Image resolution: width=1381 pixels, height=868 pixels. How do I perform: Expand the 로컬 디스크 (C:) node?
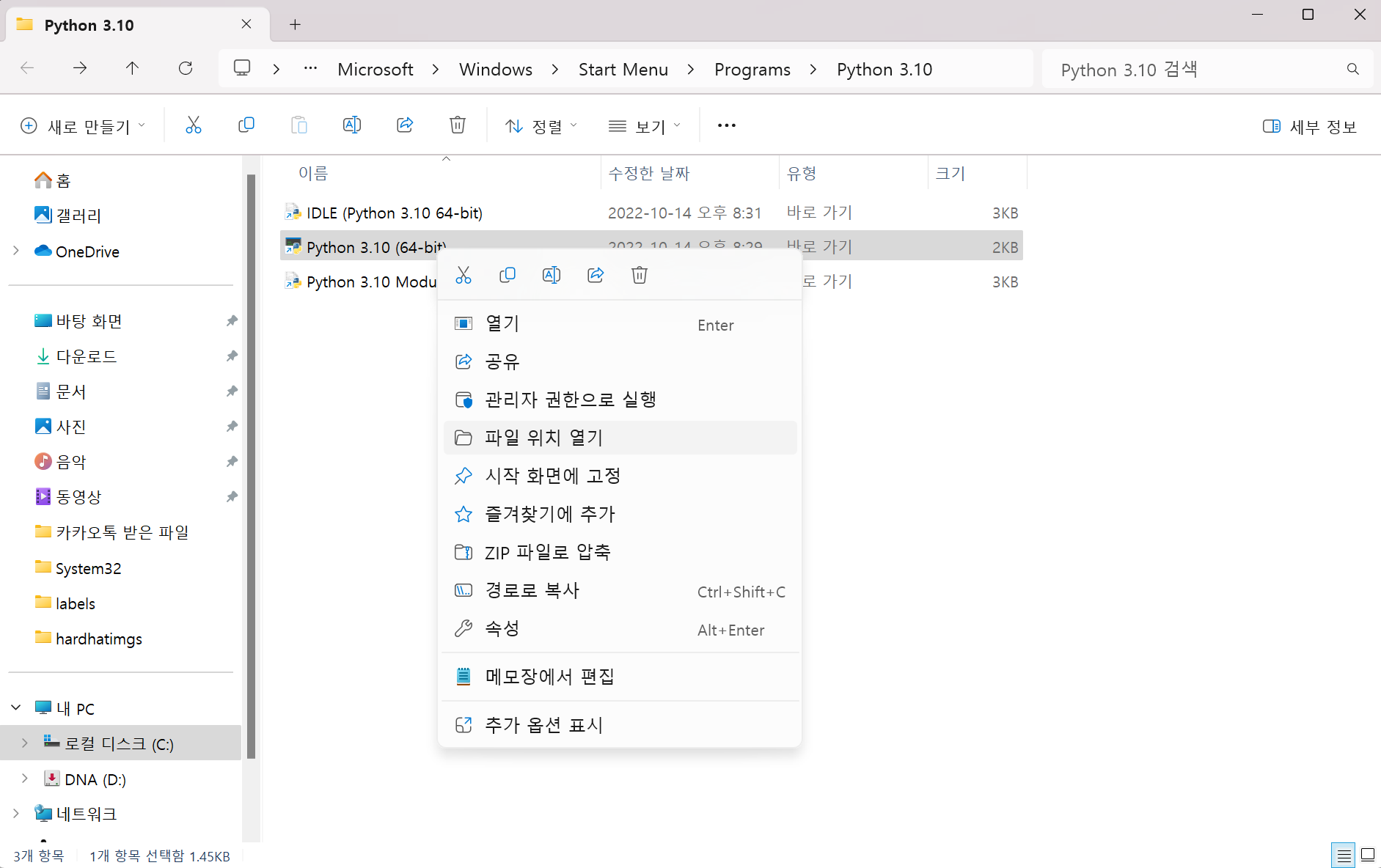click(25, 743)
